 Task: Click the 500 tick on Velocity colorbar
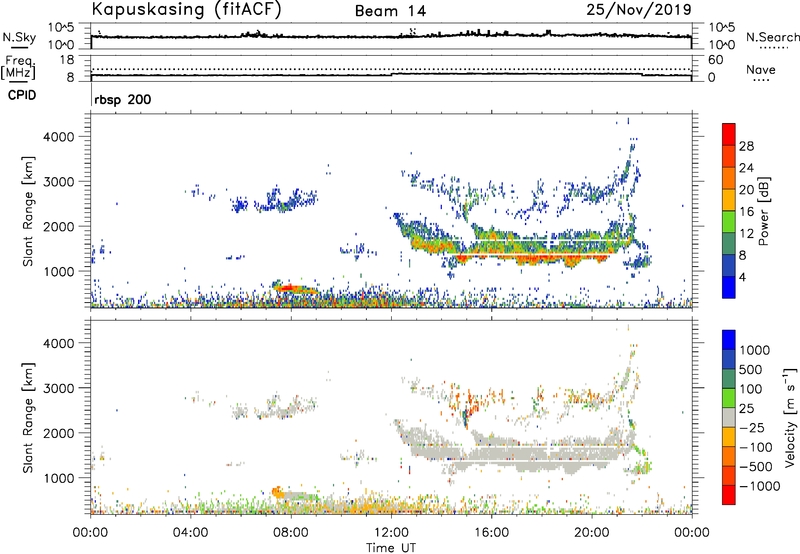pos(750,369)
